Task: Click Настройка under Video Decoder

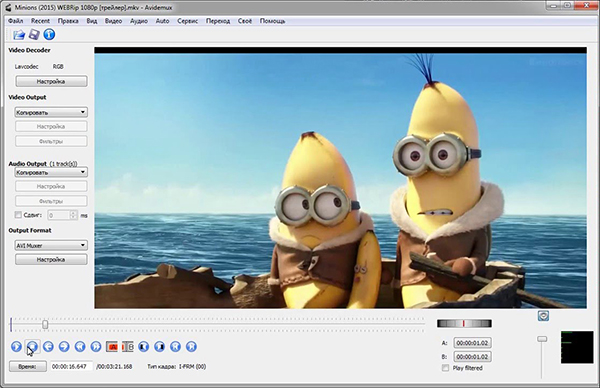Action: click(x=51, y=81)
